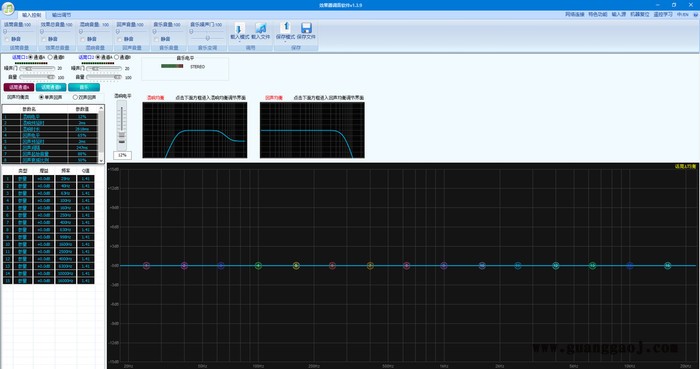Select EQ band 2 node on graph
Image resolution: width=700 pixels, height=369 pixels.
tap(184, 265)
